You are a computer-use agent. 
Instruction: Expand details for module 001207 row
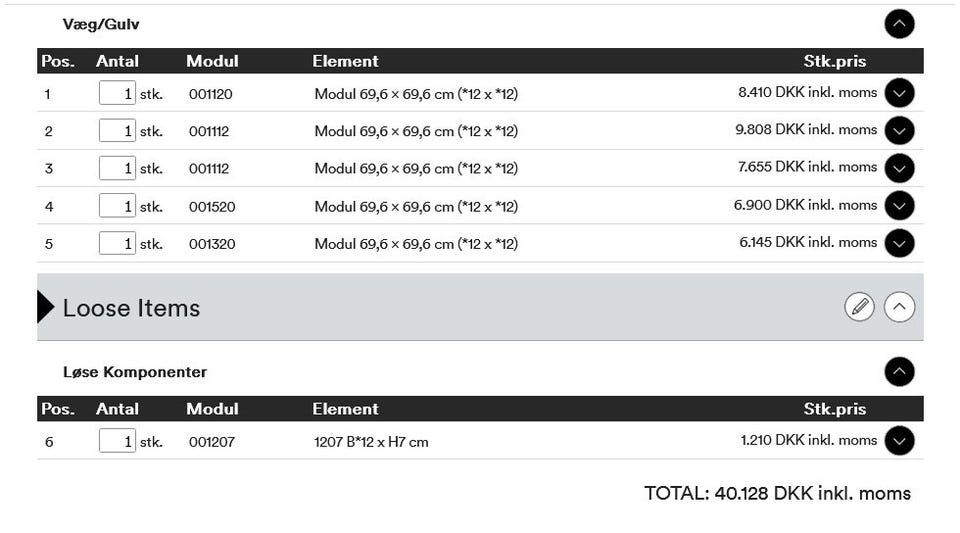coord(899,441)
